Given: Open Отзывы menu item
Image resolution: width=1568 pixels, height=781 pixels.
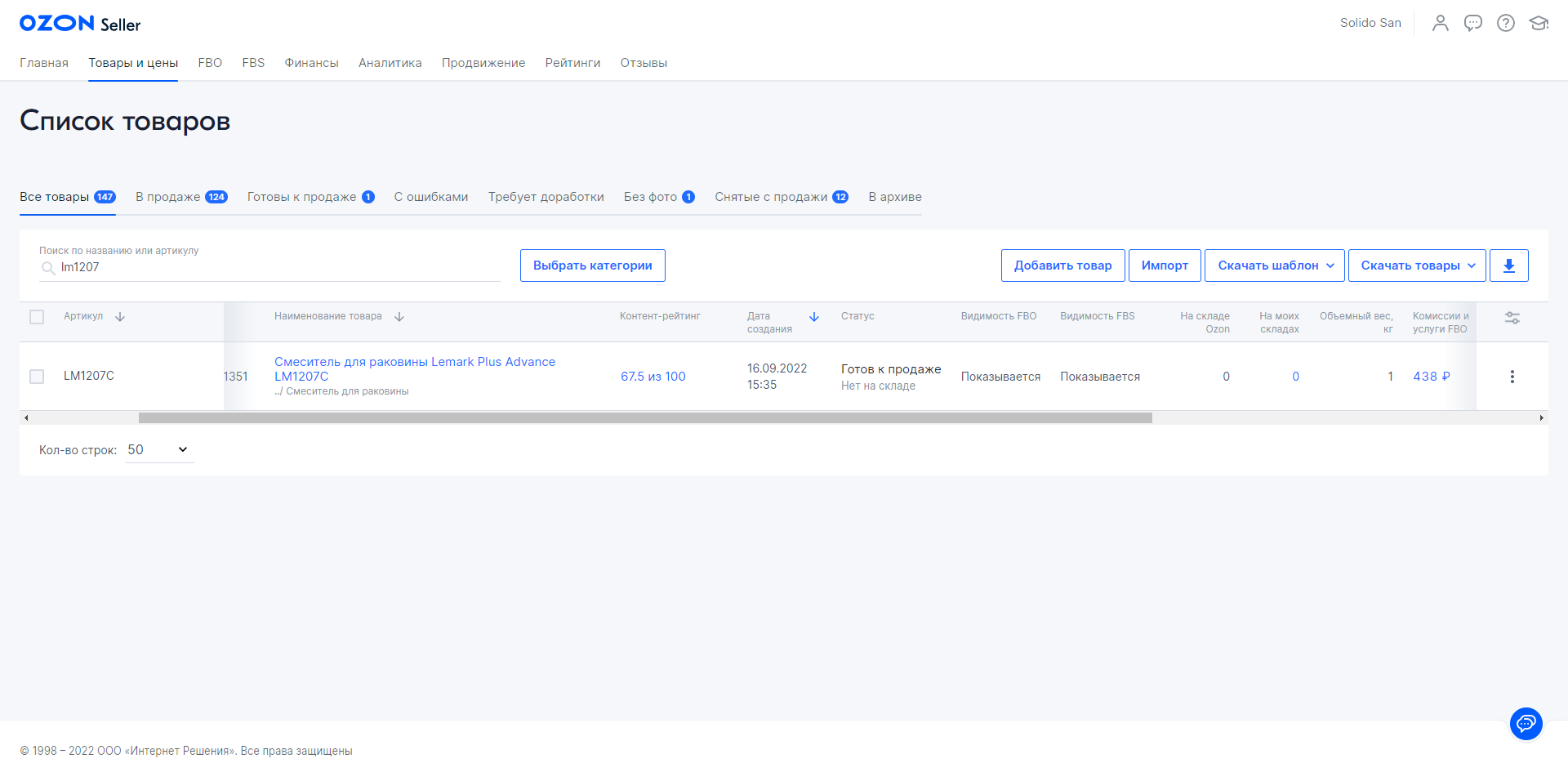Looking at the screenshot, I should (x=644, y=63).
